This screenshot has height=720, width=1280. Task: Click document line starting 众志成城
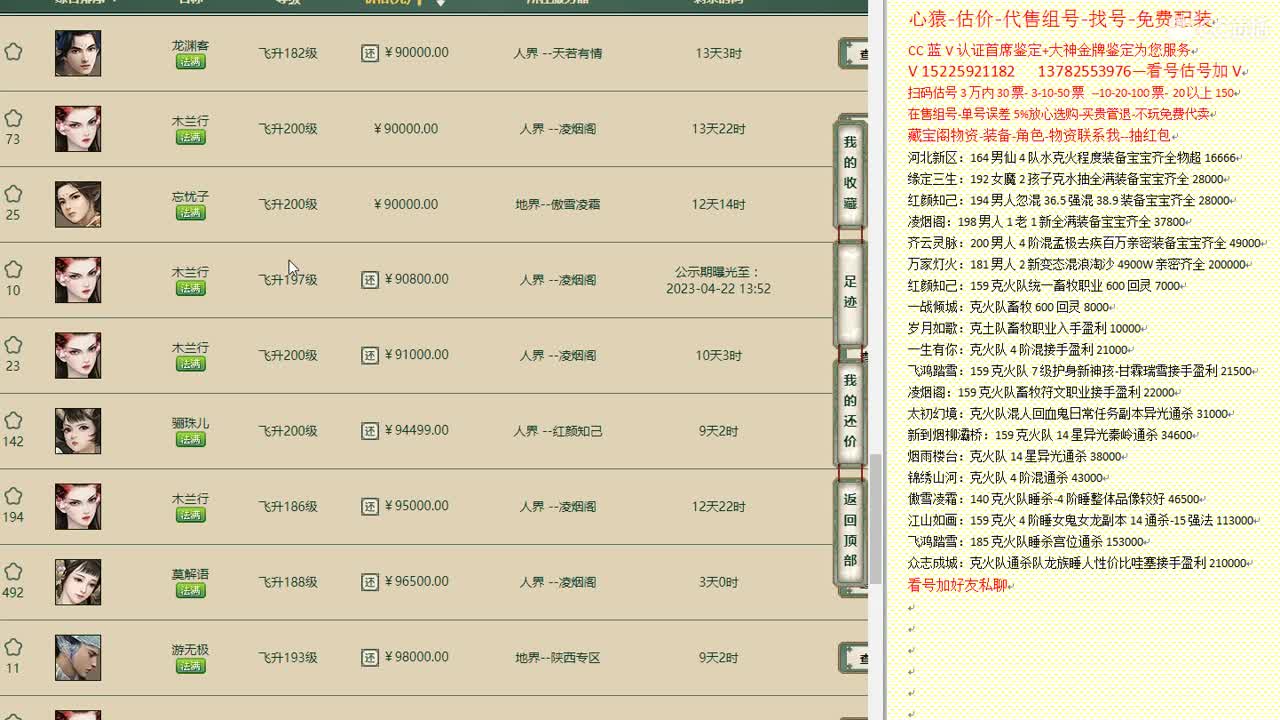[1077, 564]
